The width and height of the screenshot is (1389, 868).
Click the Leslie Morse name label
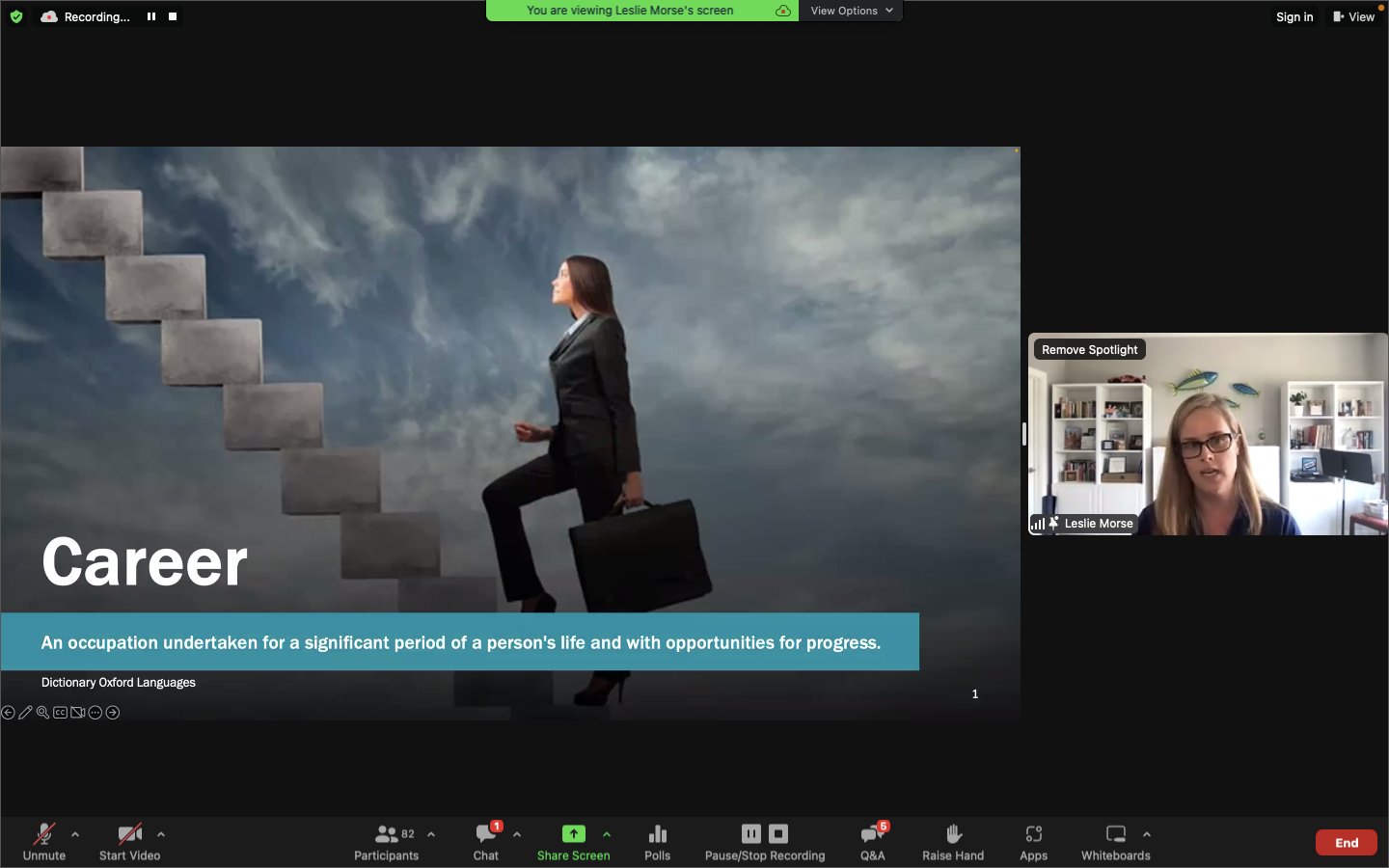click(x=1099, y=524)
